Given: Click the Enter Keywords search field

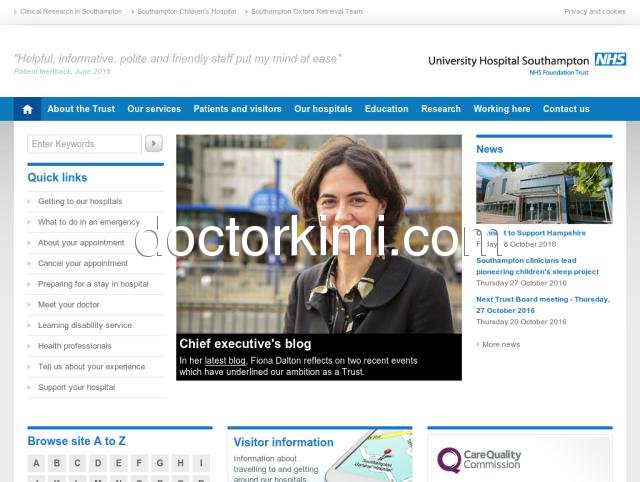Looking at the screenshot, I should point(85,144).
